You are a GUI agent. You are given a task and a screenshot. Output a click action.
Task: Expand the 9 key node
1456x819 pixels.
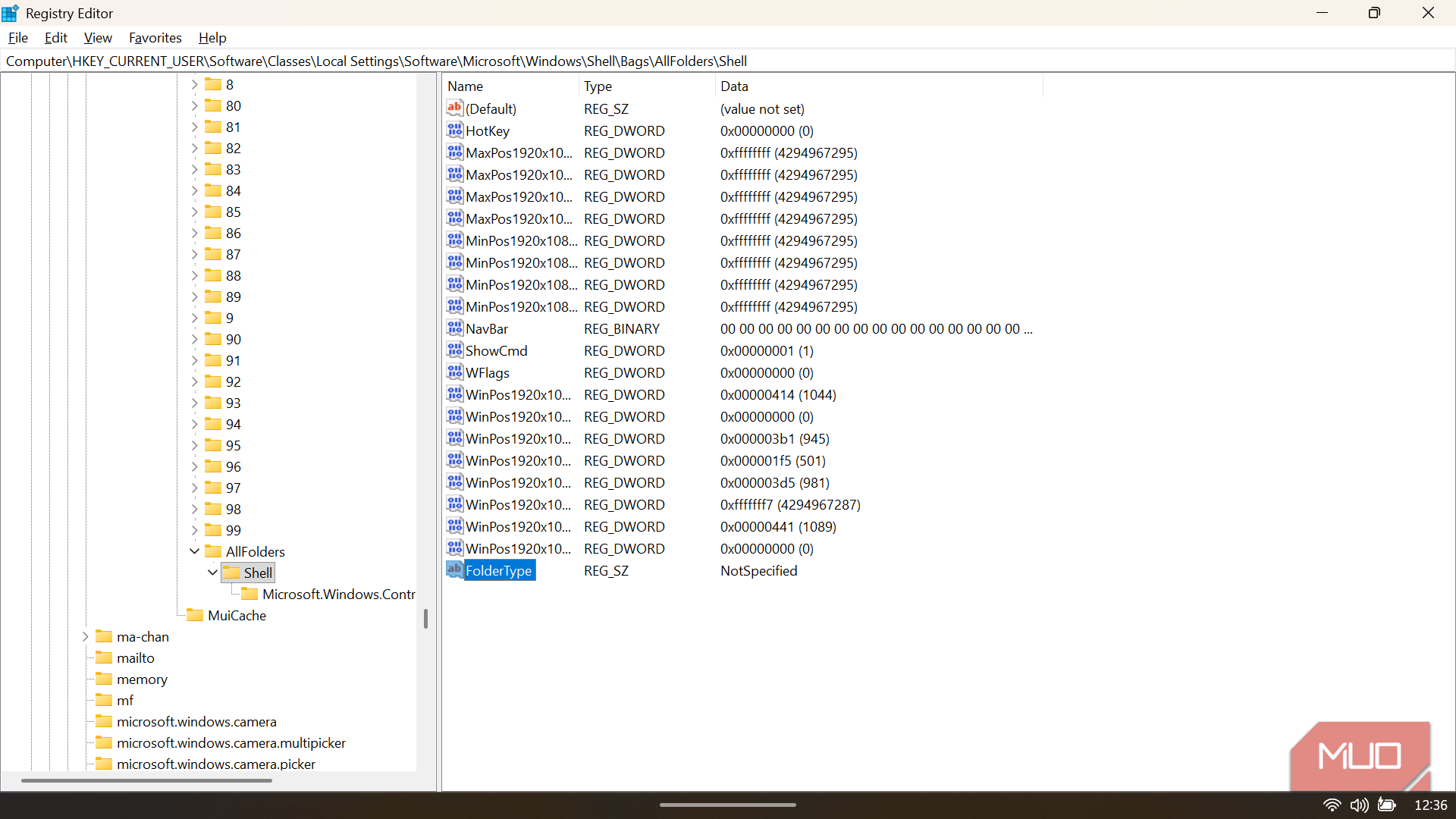194,318
